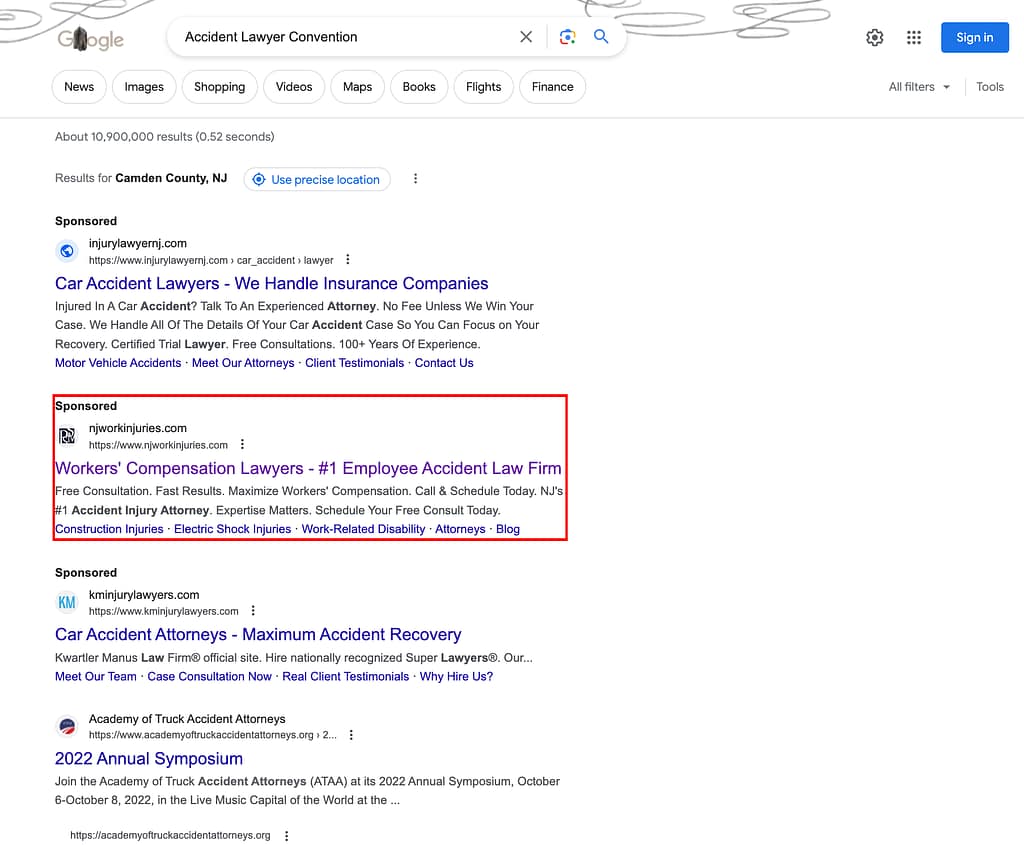Click the Google logo
The width and height of the screenshot is (1024, 845).
click(90, 39)
